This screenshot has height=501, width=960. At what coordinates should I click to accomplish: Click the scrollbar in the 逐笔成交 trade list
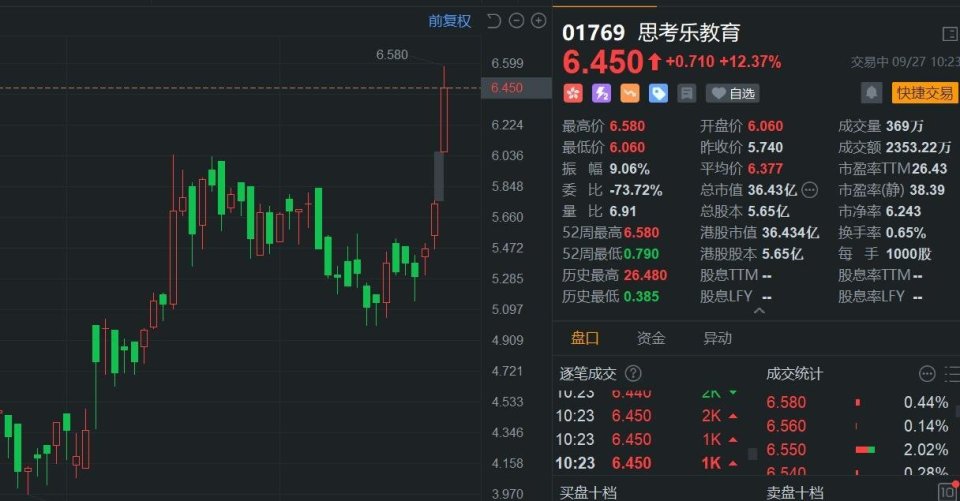(x=753, y=453)
